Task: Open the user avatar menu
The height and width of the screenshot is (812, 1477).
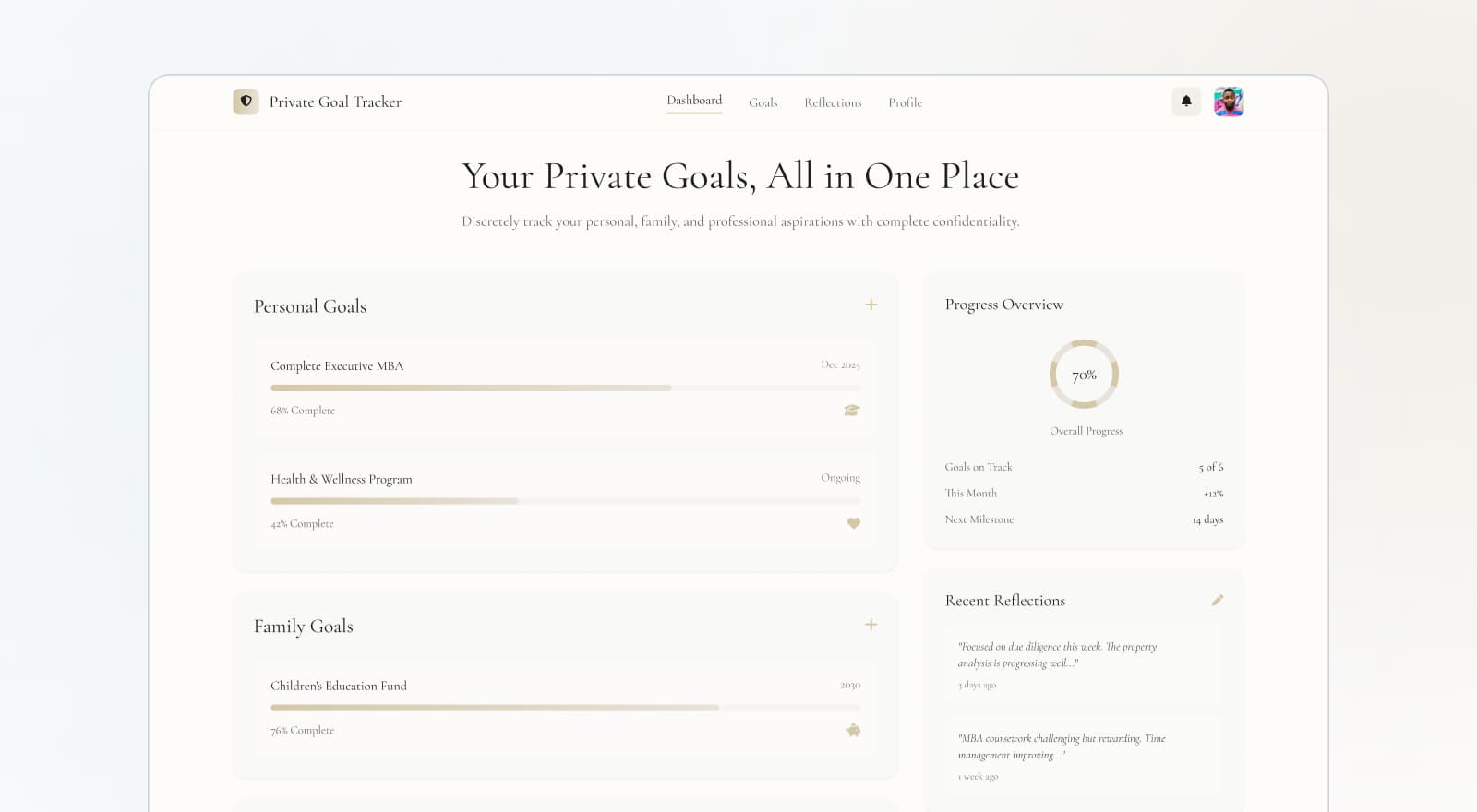Action: click(1229, 101)
